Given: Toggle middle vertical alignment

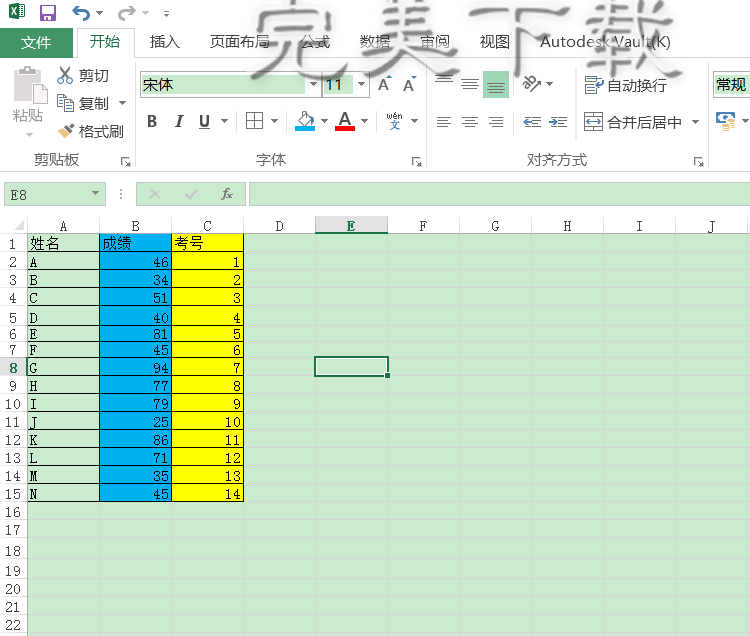Looking at the screenshot, I should click(470, 84).
